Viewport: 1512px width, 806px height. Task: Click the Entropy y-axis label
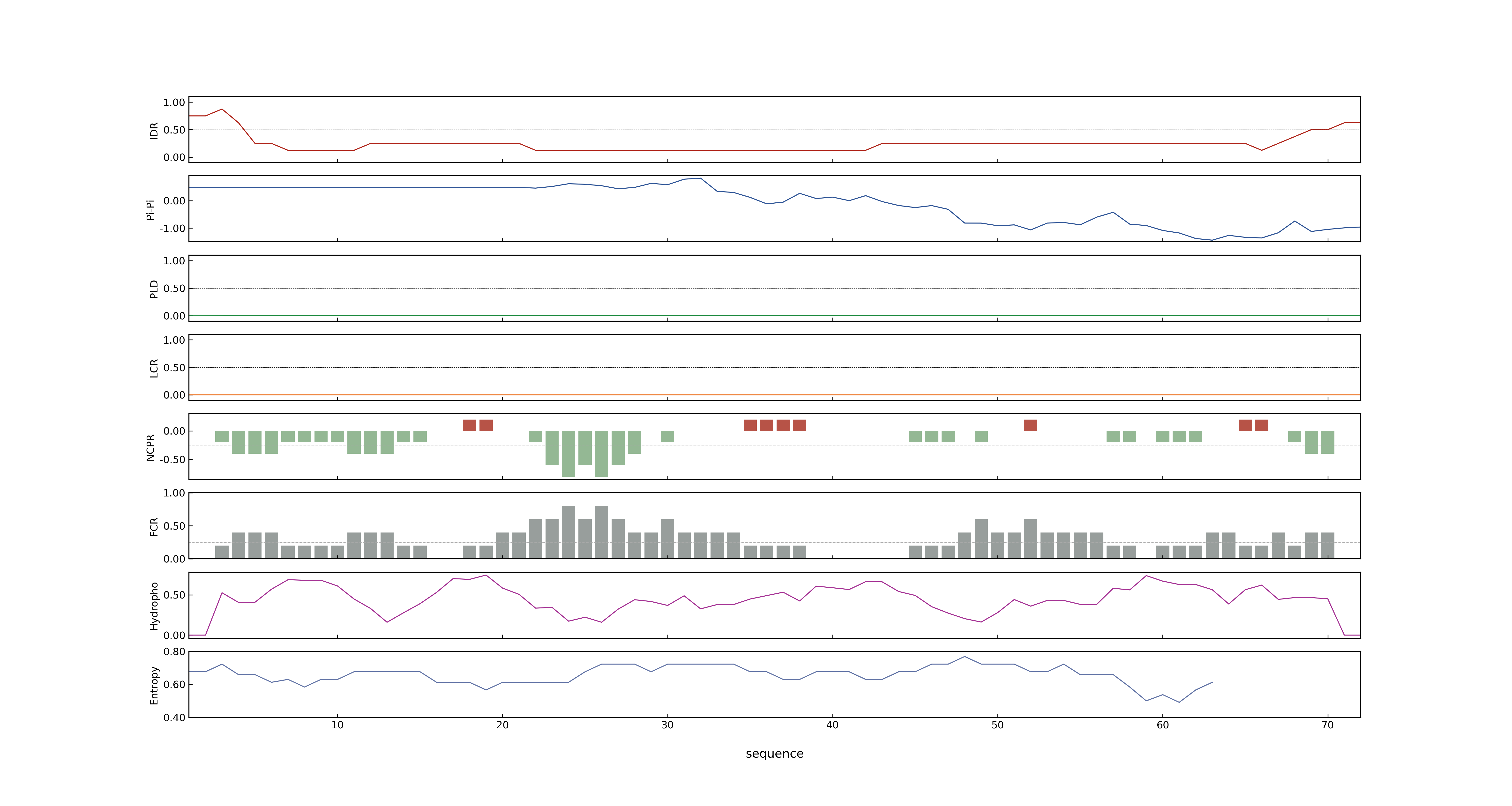coord(154,685)
